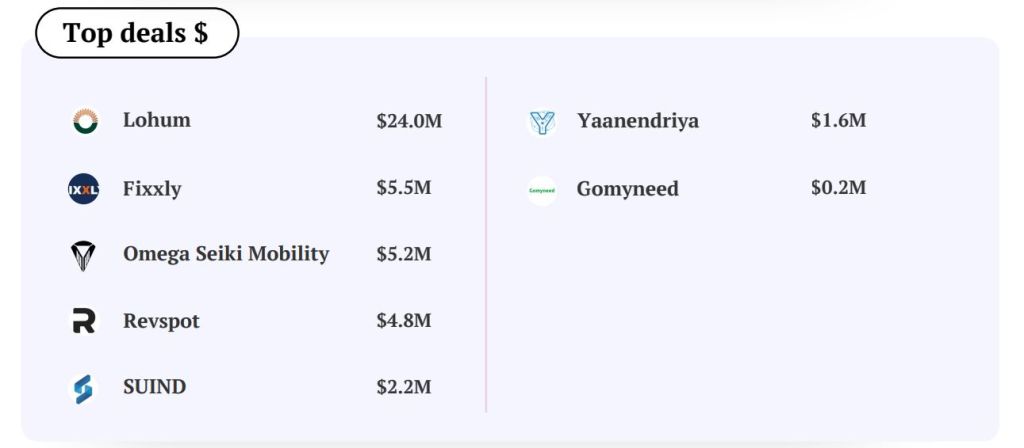This screenshot has height=448, width=1024.
Task: Click the Top deals $ heading pill
Action: pos(137,33)
